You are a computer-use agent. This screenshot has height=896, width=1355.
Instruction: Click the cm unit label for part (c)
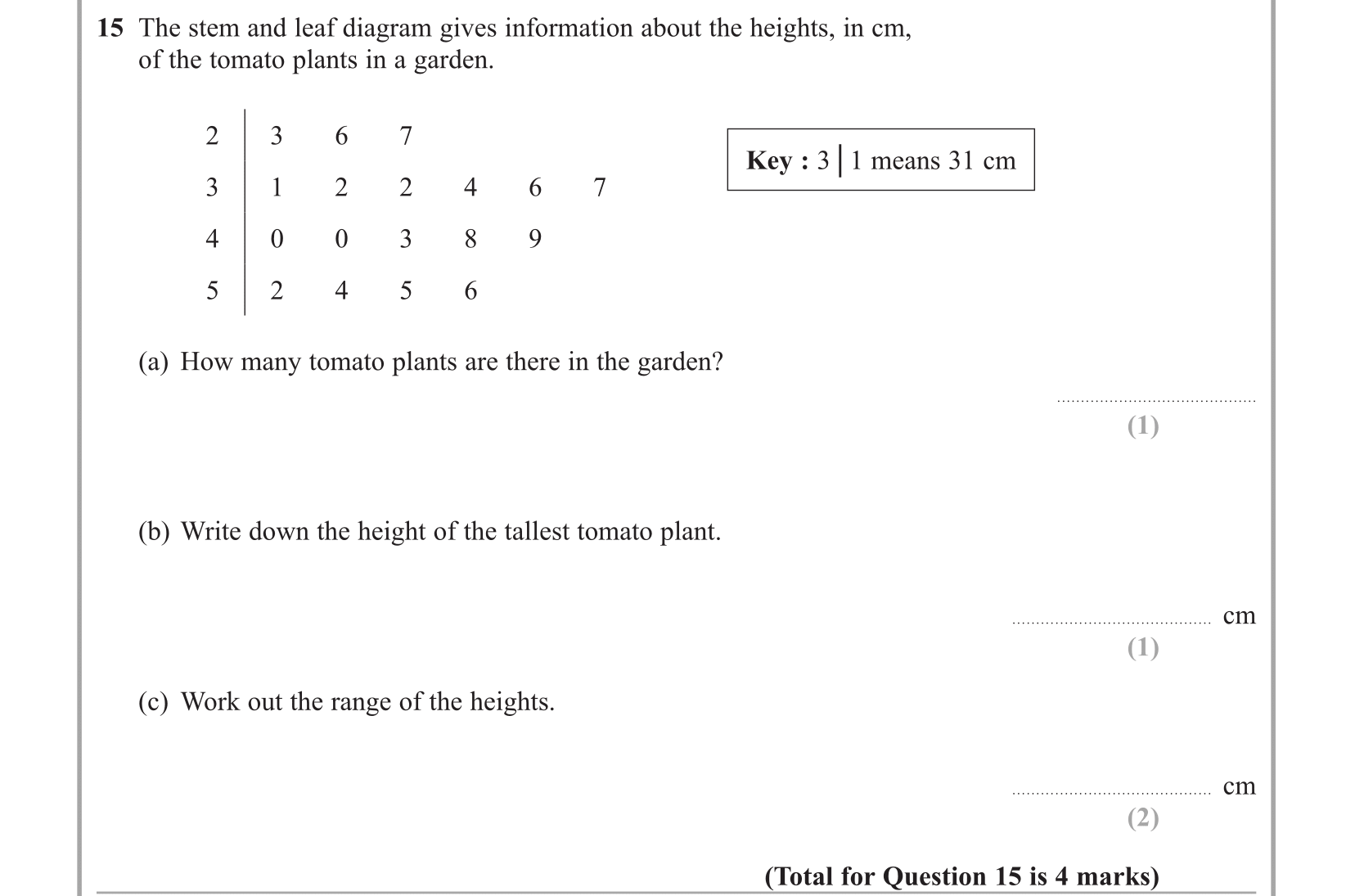coord(1239,786)
